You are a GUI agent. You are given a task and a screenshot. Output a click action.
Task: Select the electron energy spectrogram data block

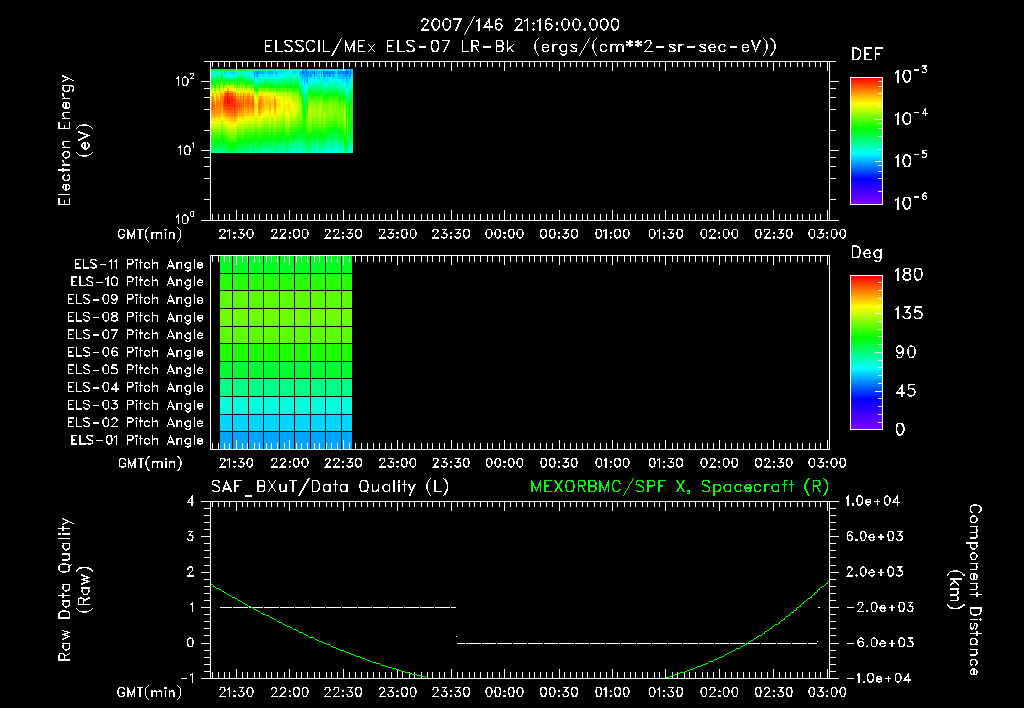click(x=281, y=111)
